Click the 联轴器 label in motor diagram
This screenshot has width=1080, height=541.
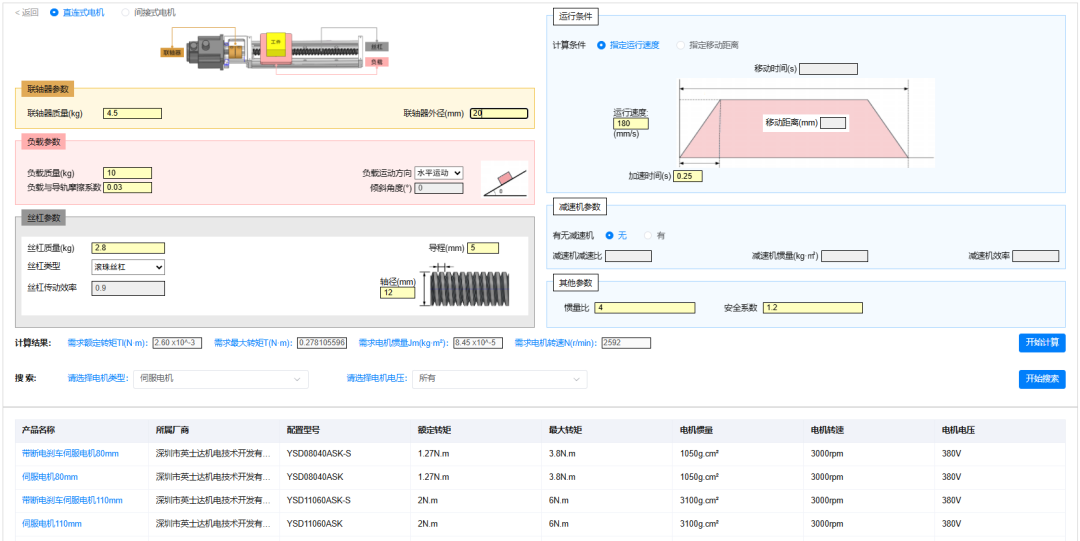click(172, 52)
